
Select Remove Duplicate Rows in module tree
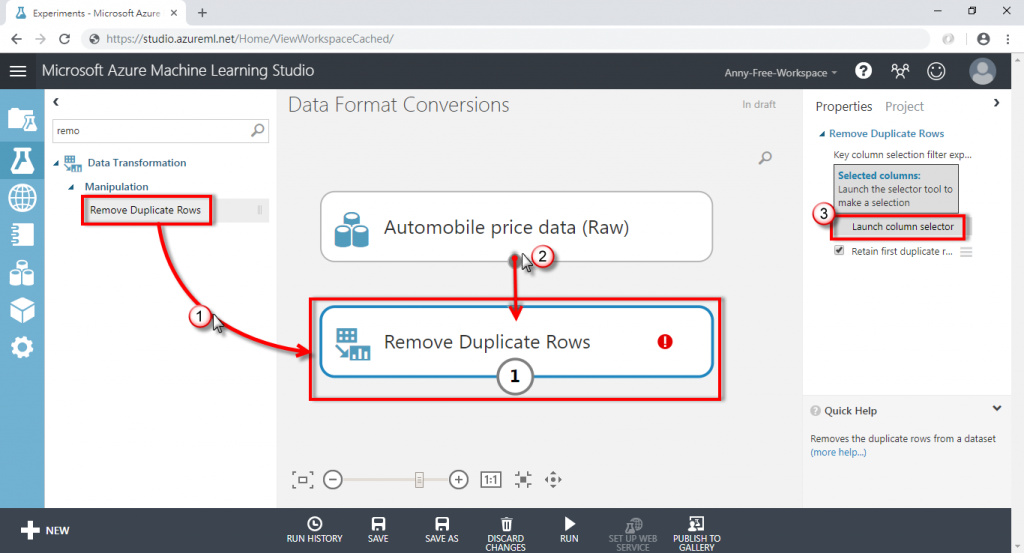pyautogui.click(x=146, y=210)
